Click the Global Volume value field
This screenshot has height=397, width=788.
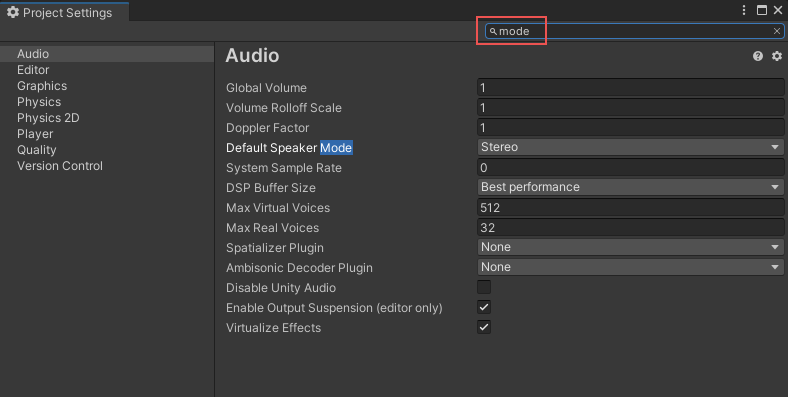(x=630, y=87)
